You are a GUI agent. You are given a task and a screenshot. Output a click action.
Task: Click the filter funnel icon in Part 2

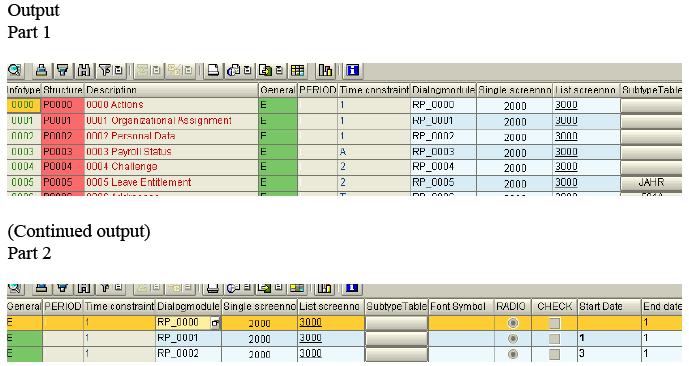(x=105, y=288)
